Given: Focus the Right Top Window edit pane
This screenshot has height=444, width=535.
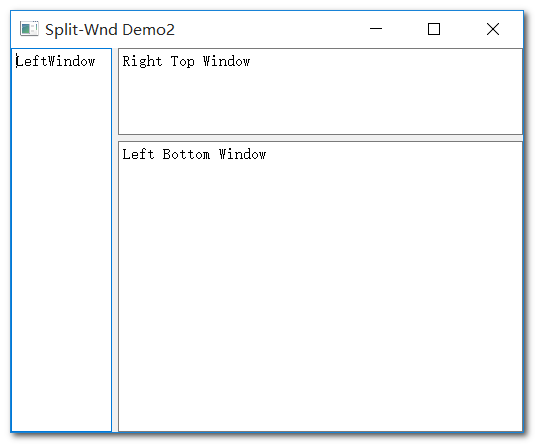Looking at the screenshot, I should 320,91.
